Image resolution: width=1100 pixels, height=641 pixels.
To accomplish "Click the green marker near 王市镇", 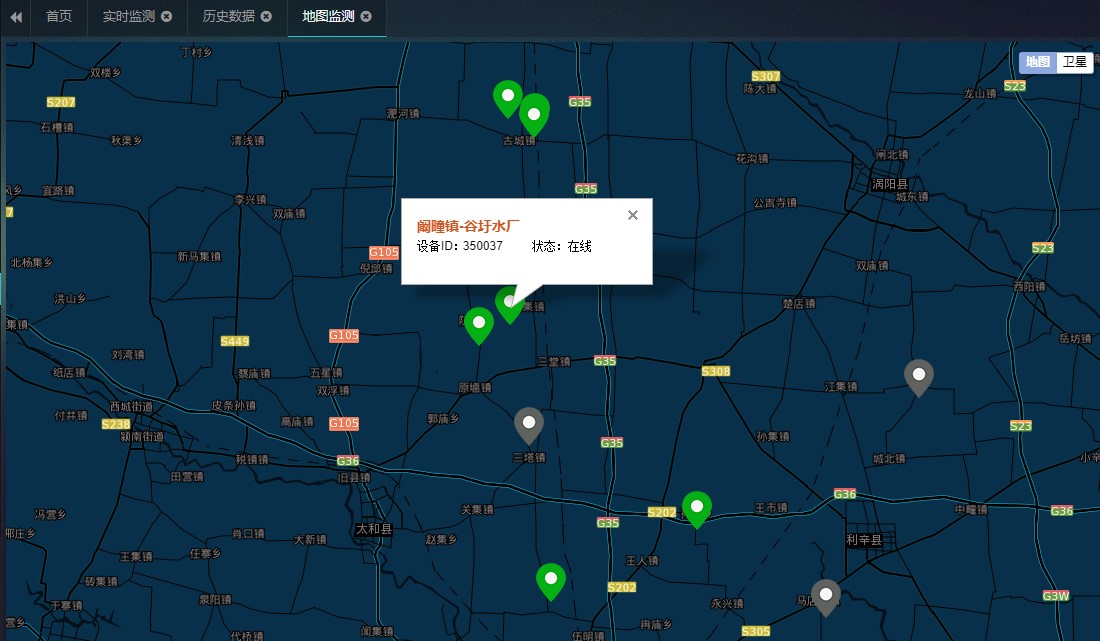I will (x=697, y=508).
